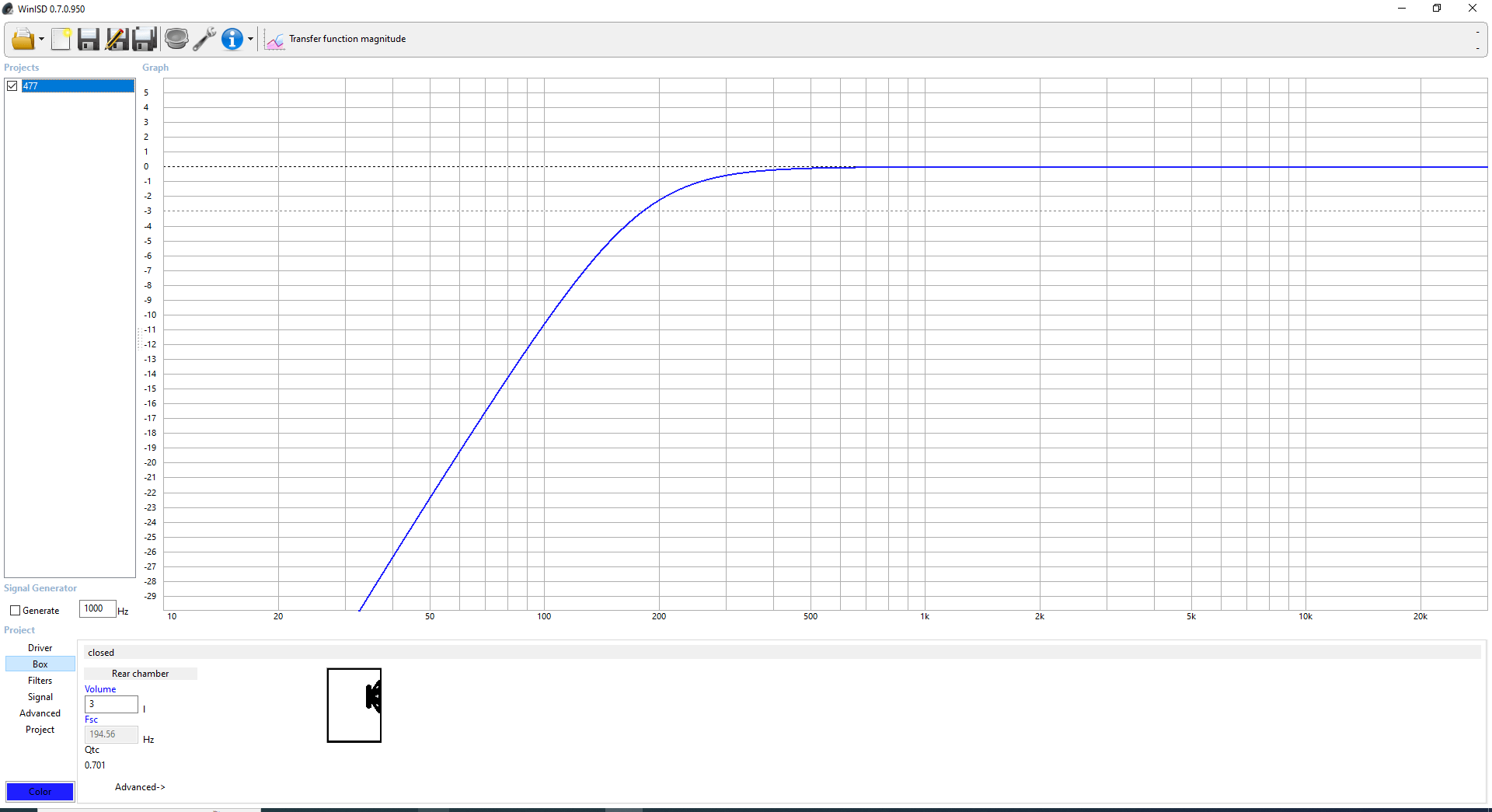The height and width of the screenshot is (812, 1492).
Task: Switch to the Signal tab
Action: (40, 697)
